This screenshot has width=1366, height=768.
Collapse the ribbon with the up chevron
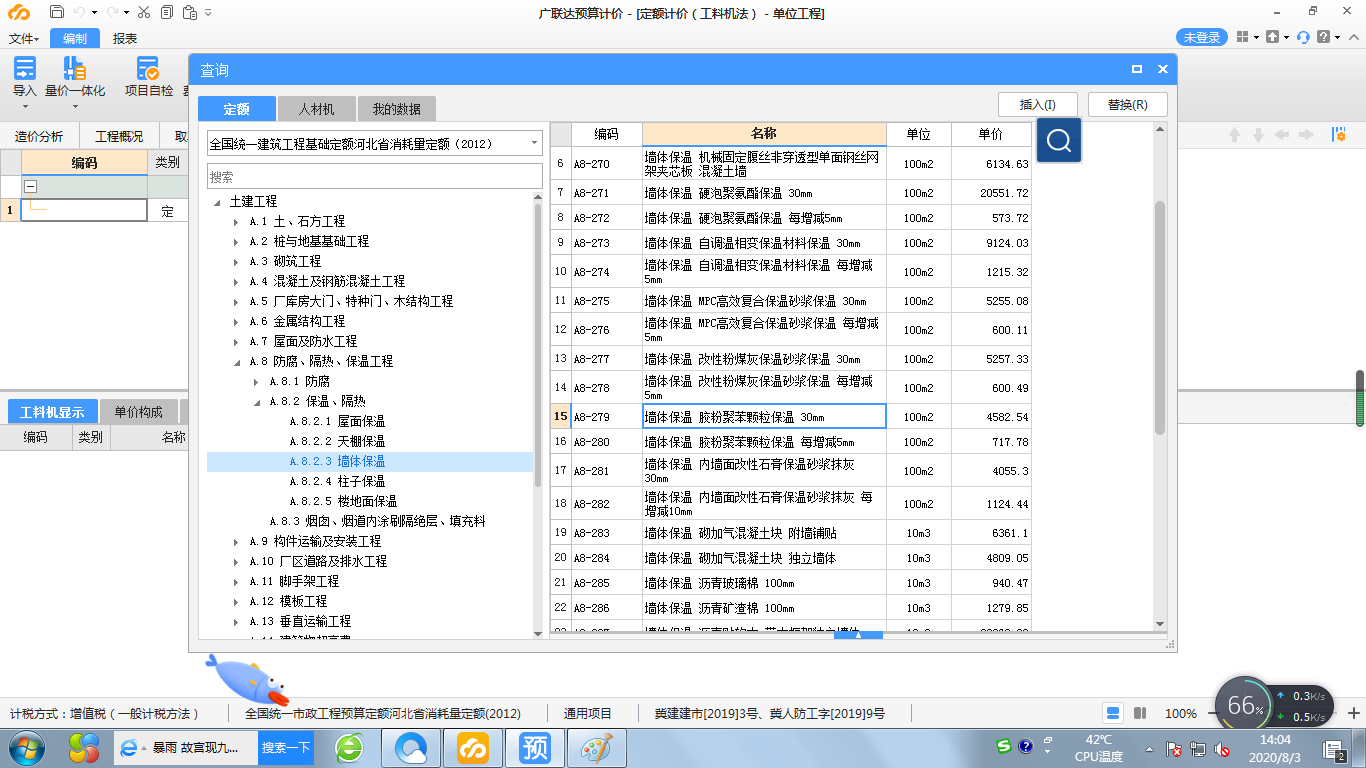pyautogui.click(x=1352, y=37)
